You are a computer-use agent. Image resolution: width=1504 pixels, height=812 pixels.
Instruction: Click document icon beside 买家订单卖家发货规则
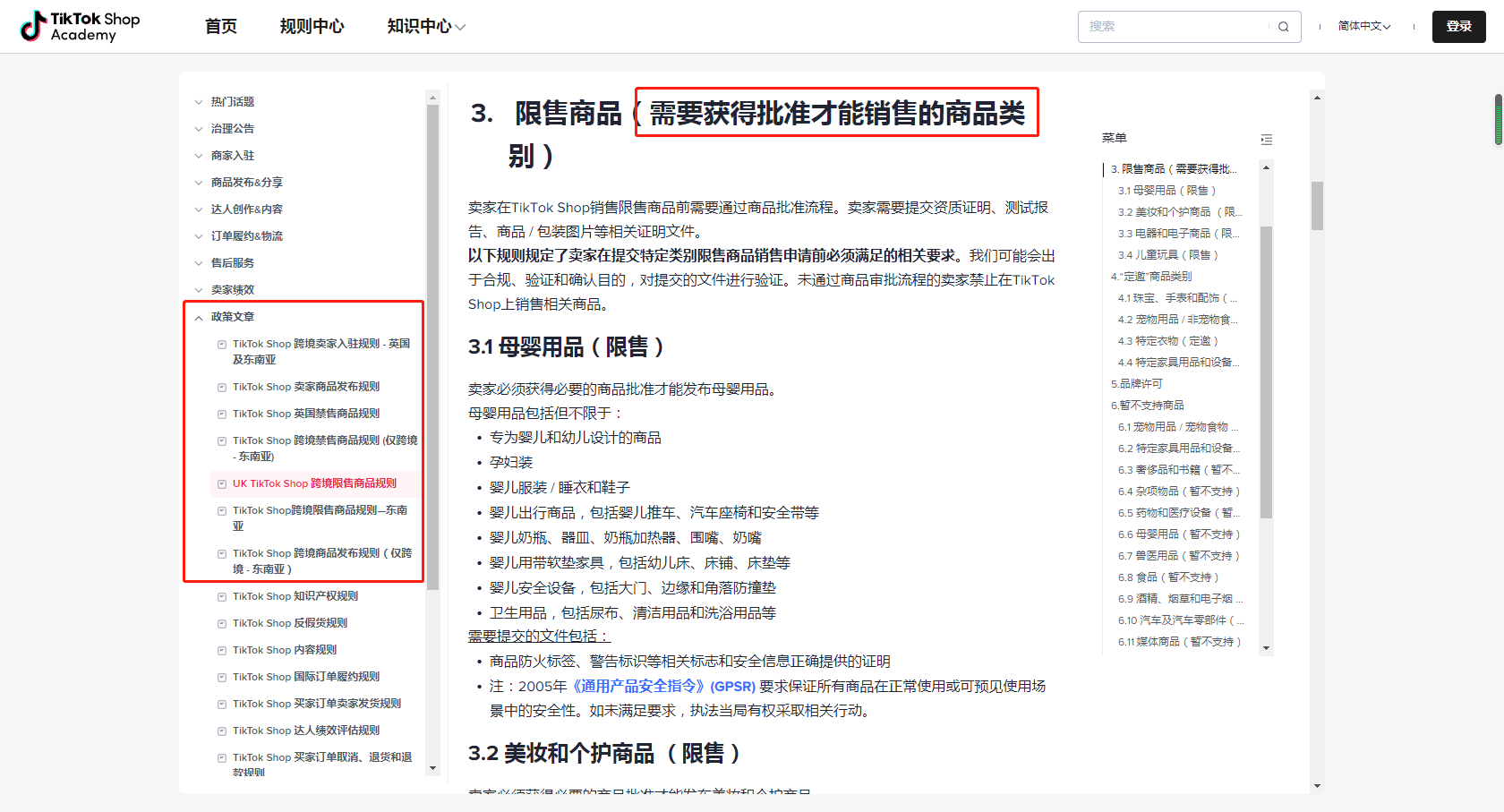coord(222,705)
